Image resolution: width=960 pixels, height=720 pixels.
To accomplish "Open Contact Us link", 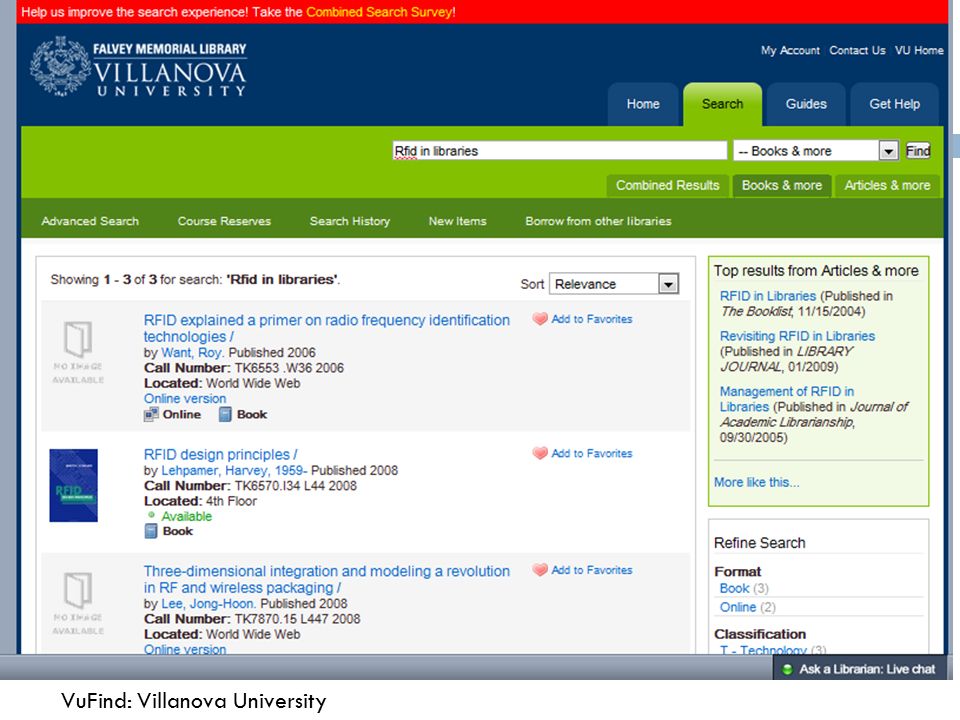I will click(857, 50).
